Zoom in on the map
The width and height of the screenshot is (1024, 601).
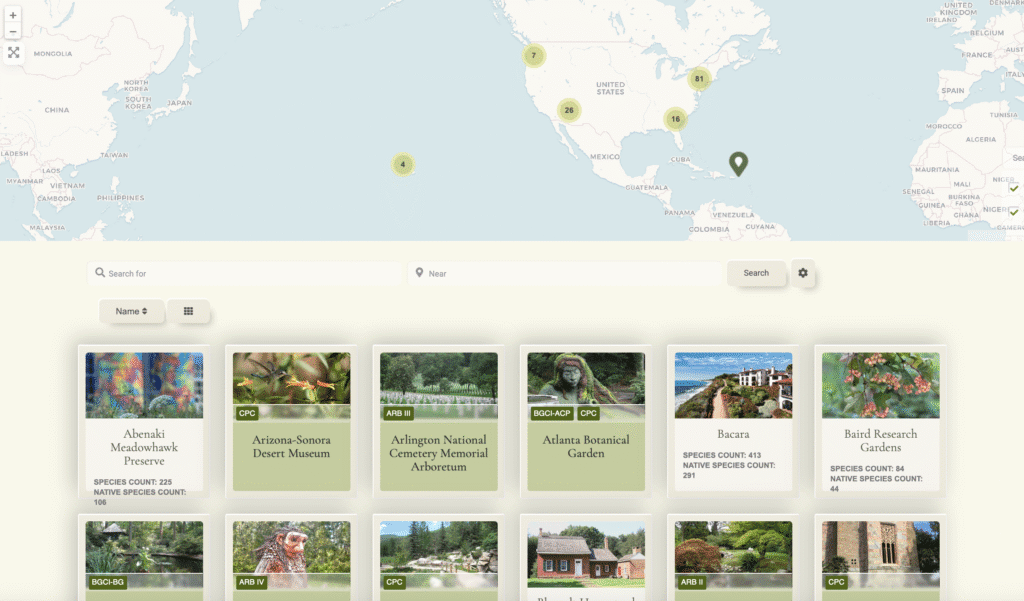coord(13,16)
